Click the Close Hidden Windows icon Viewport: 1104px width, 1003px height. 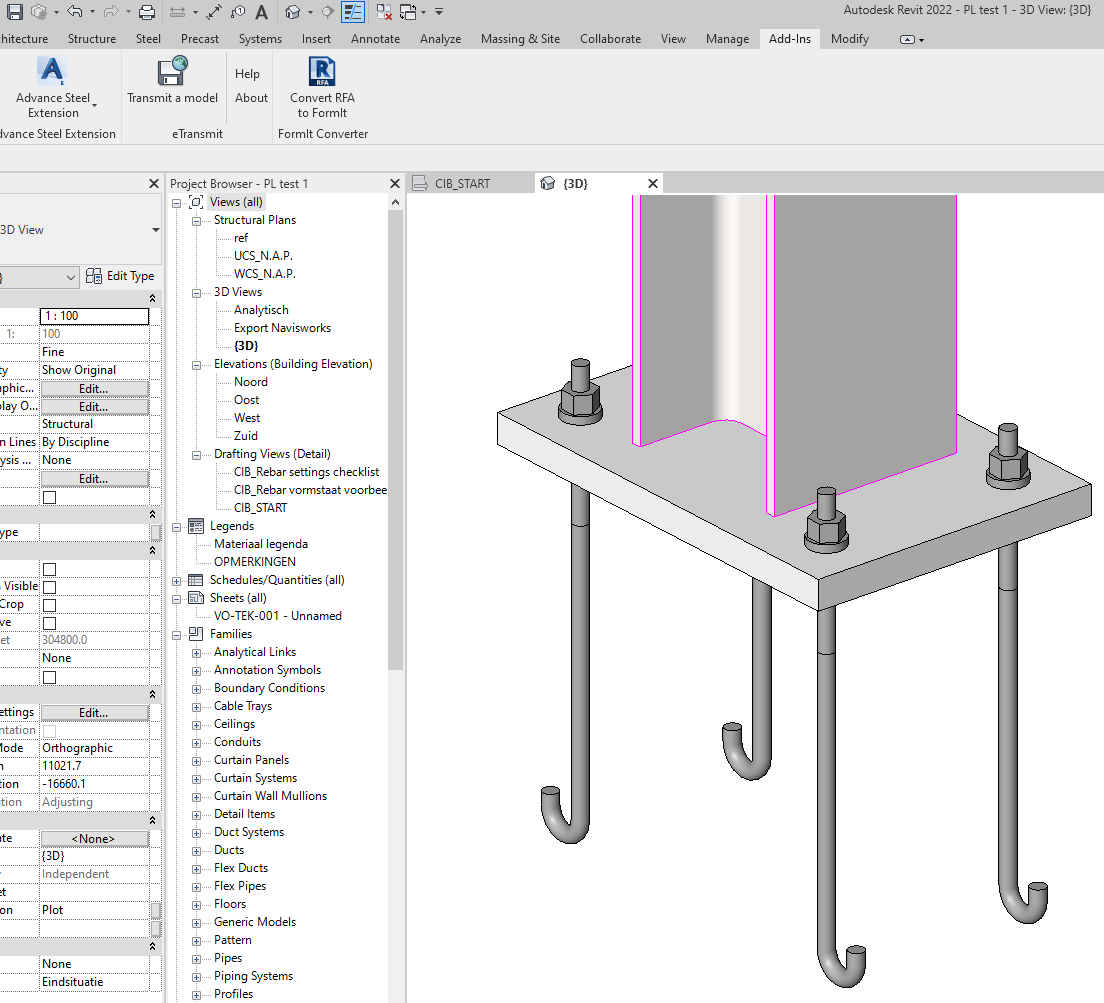[x=384, y=11]
